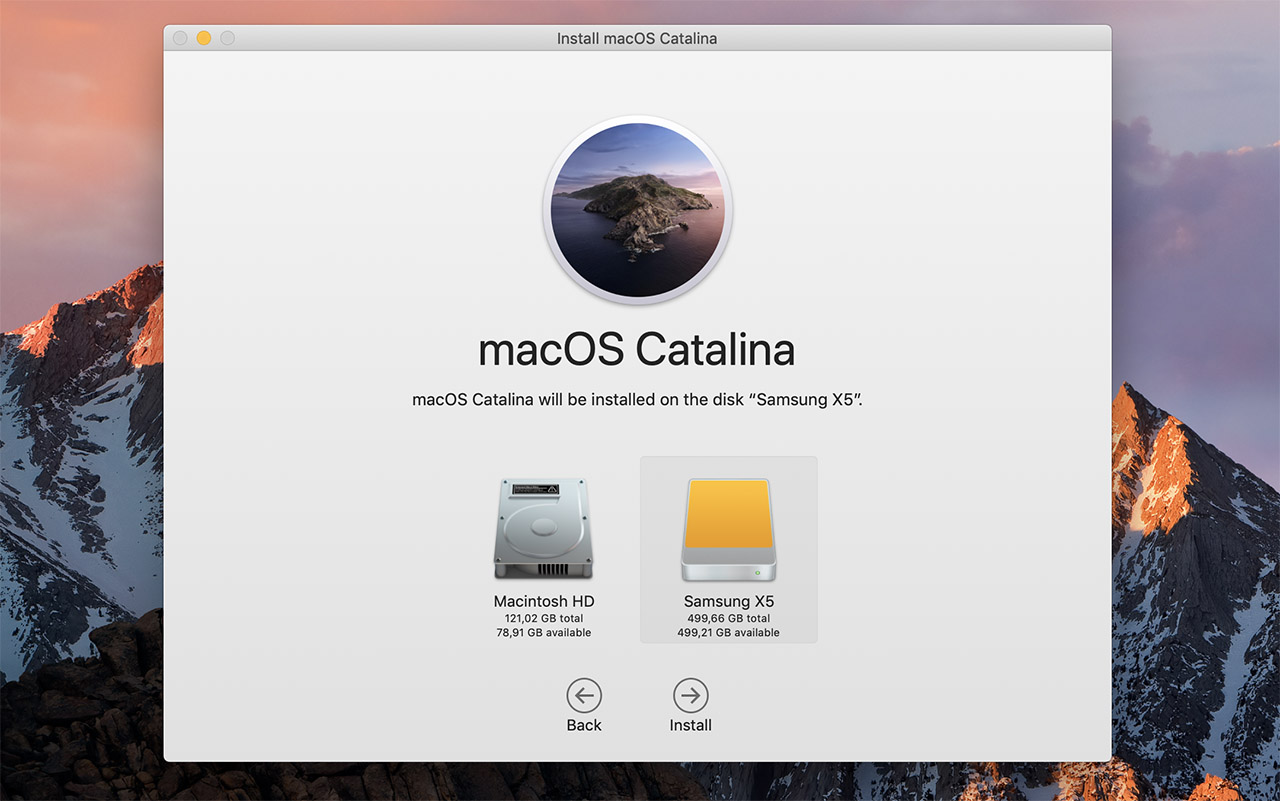Viewport: 1280px width, 801px height.
Task: Select the Samsung X5 external drive icon
Action: tap(729, 529)
